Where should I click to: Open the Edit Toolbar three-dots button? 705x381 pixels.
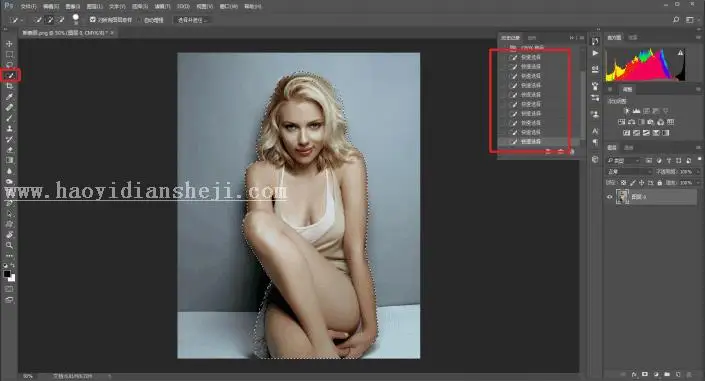[9, 255]
